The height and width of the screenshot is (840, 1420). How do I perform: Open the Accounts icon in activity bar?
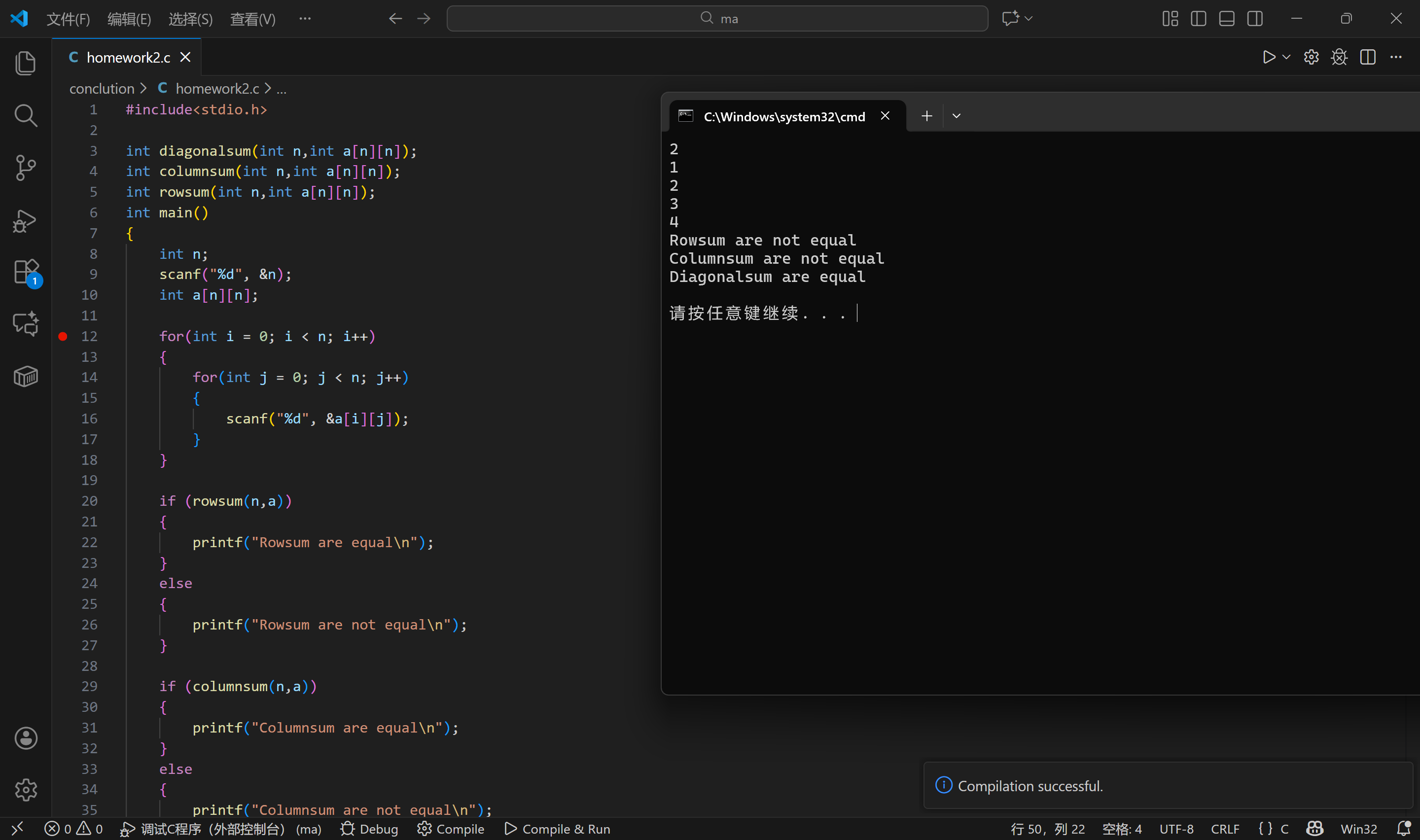26,738
